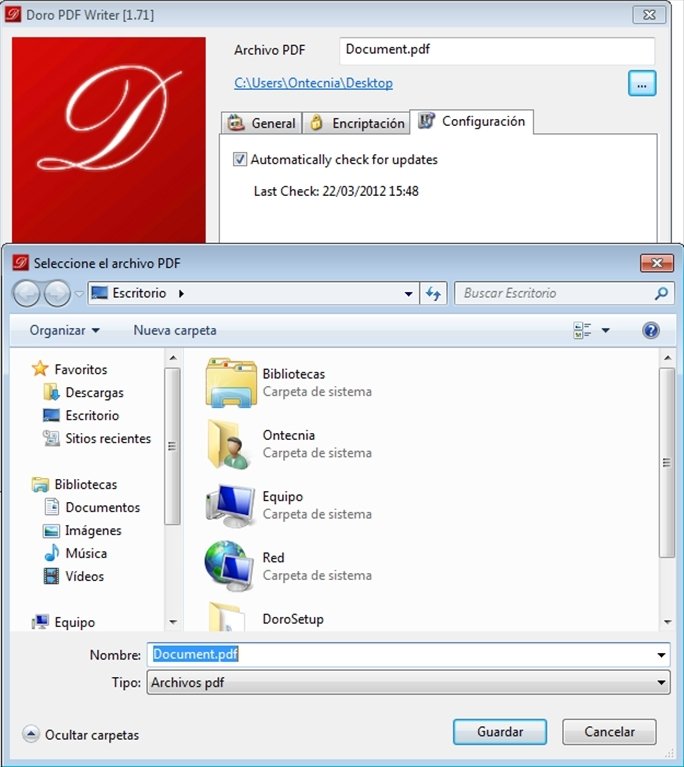Select the 'DoroSetup' item name text

pyautogui.click(x=293, y=619)
